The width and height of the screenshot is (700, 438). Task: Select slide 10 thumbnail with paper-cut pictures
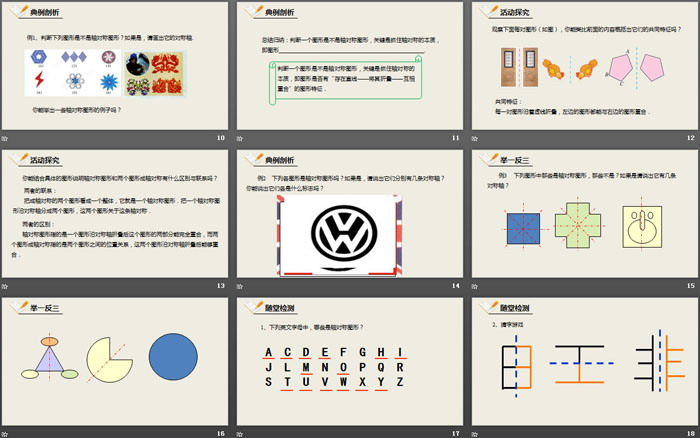click(115, 66)
